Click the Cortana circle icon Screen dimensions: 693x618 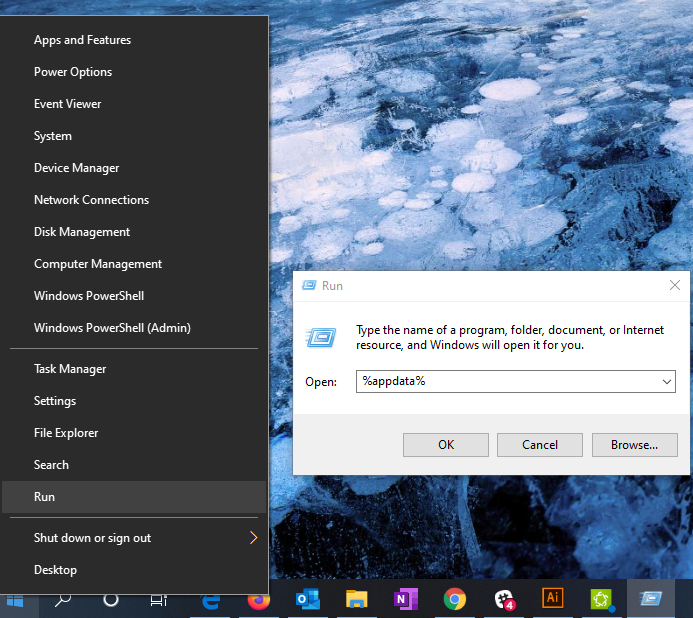coord(111,600)
